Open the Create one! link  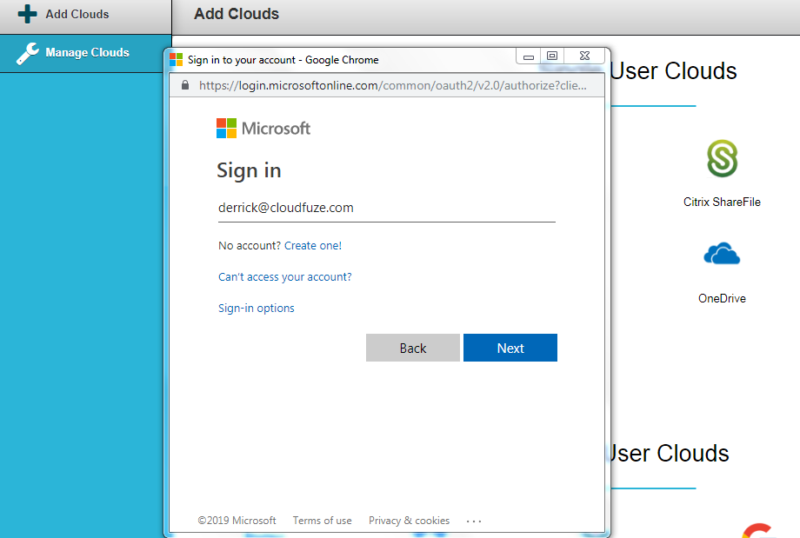point(313,246)
